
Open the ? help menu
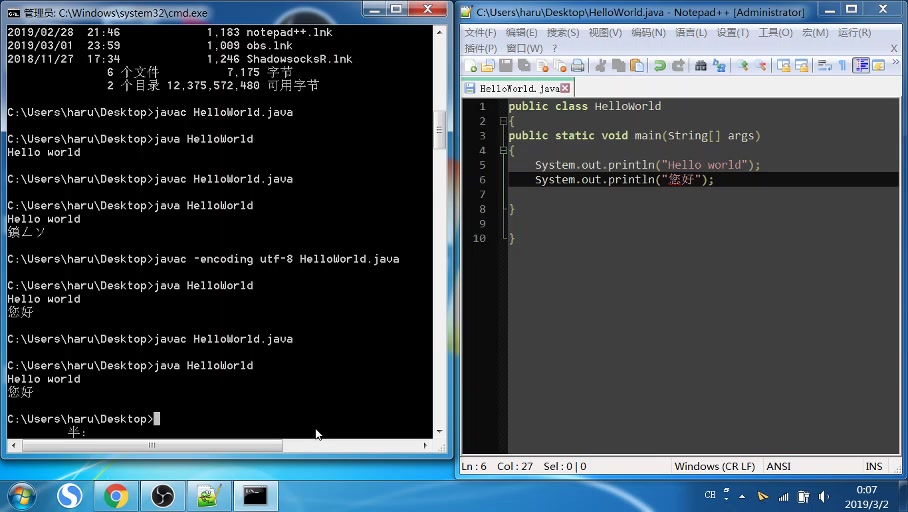click(x=554, y=48)
